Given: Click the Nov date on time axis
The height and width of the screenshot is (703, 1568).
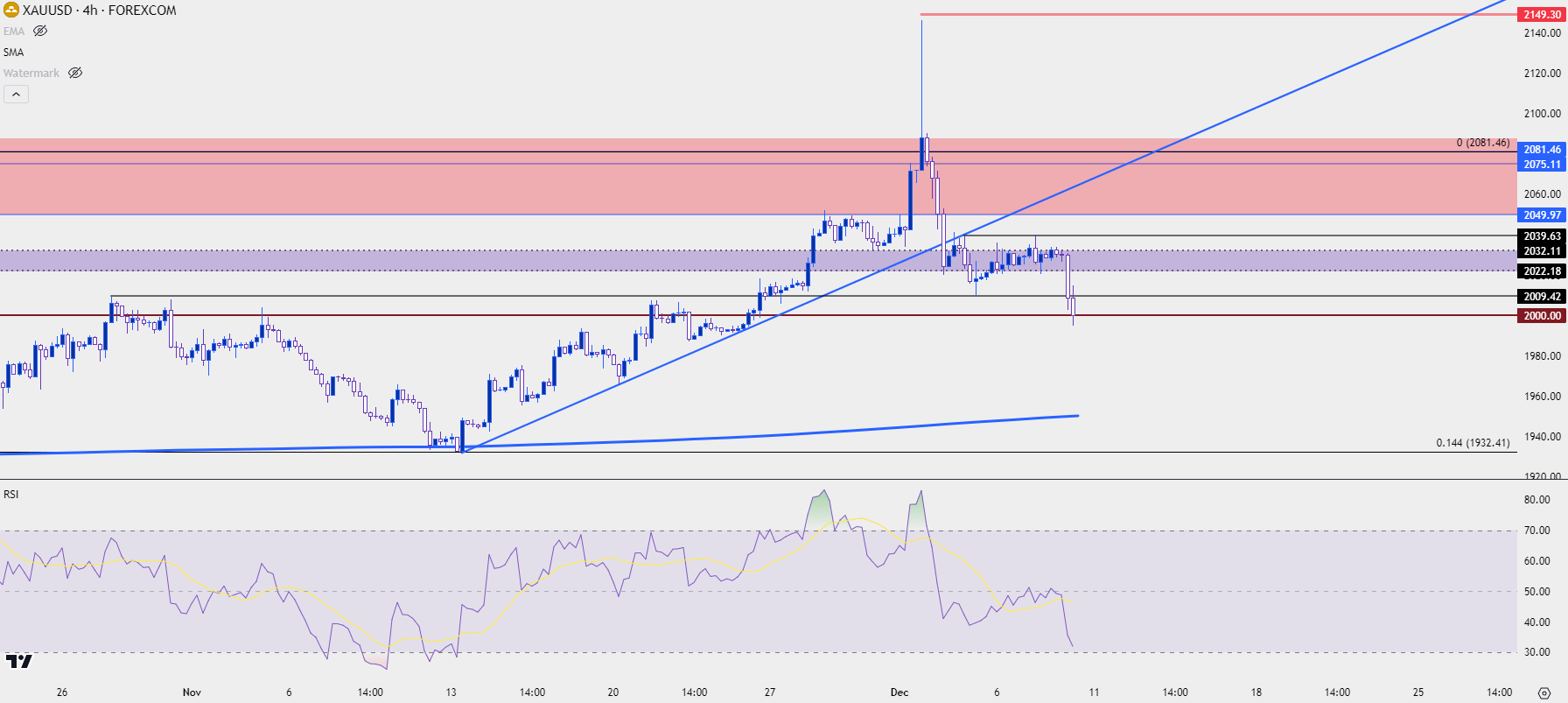Looking at the screenshot, I should click(x=192, y=692).
